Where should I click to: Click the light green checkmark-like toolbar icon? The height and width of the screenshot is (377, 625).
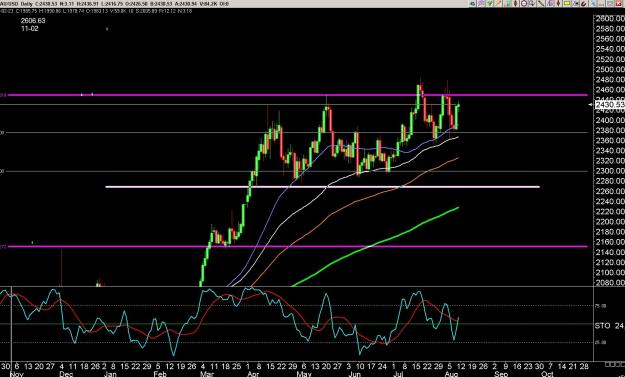(x=489, y=4)
